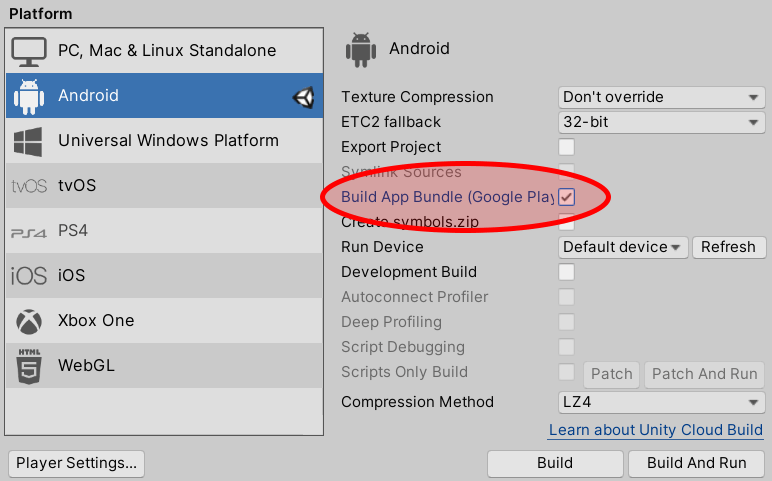
Task: Click the iOS platform icon
Action: [x=28, y=276]
